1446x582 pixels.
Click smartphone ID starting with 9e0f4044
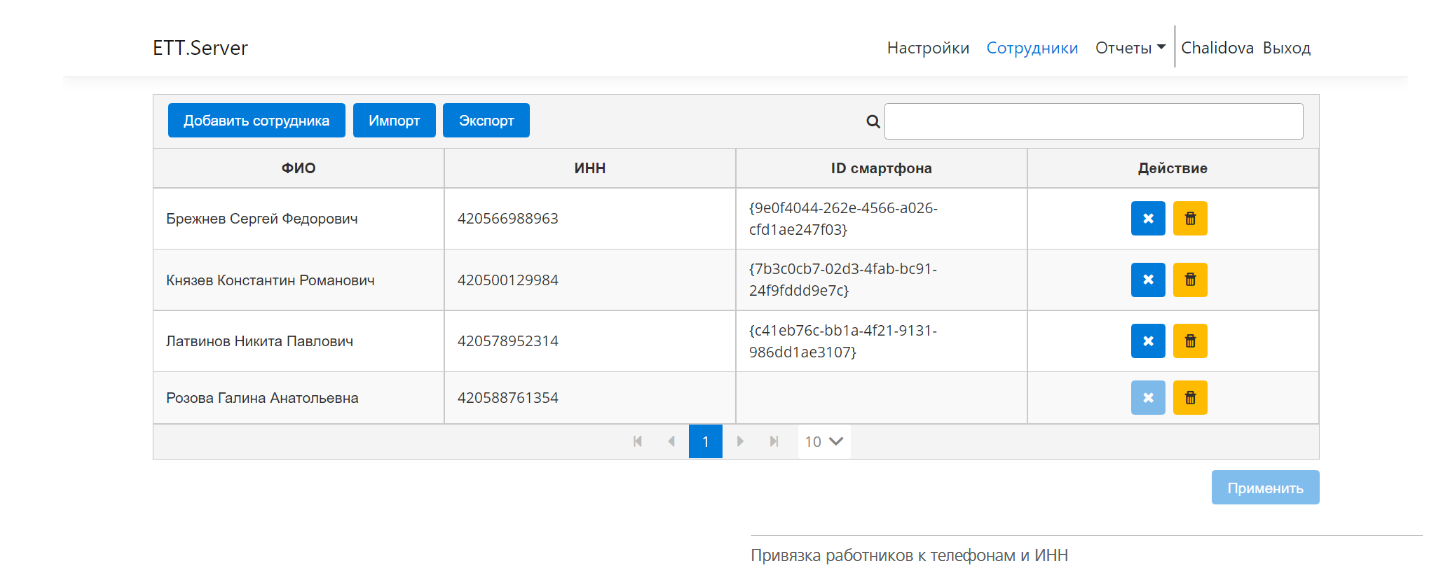tap(843, 219)
